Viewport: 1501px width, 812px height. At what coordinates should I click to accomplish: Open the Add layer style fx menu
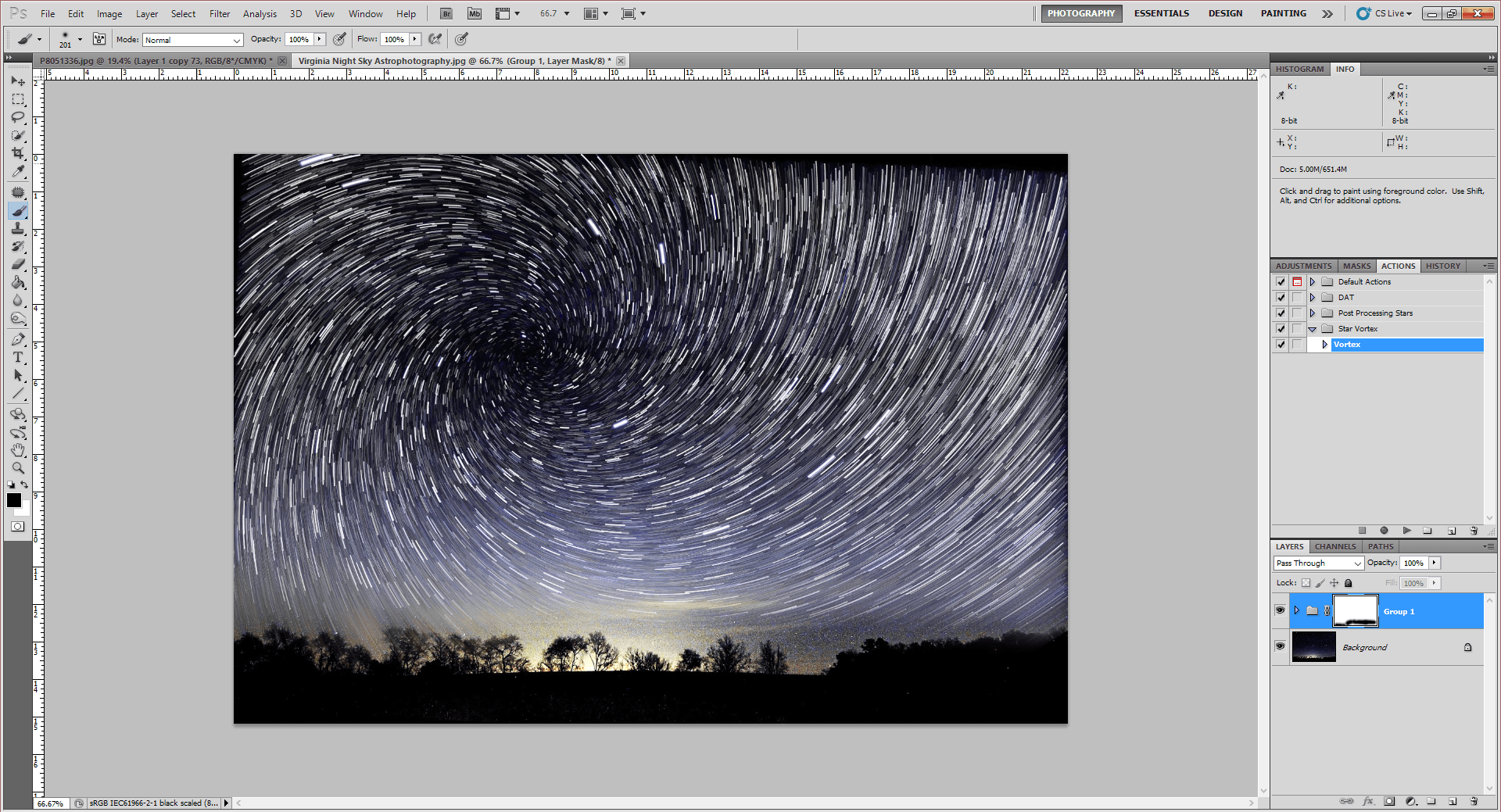tap(1368, 801)
